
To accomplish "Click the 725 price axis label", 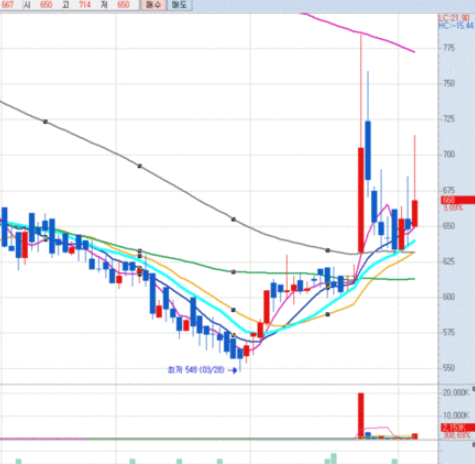I will tap(449, 119).
